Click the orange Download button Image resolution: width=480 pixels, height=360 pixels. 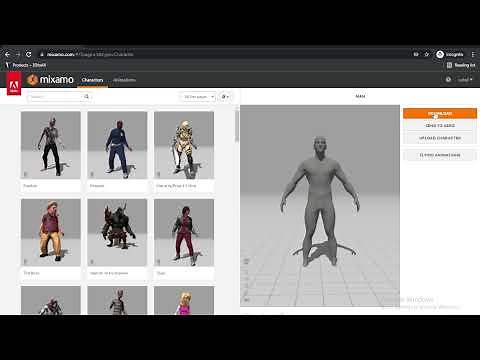point(440,113)
